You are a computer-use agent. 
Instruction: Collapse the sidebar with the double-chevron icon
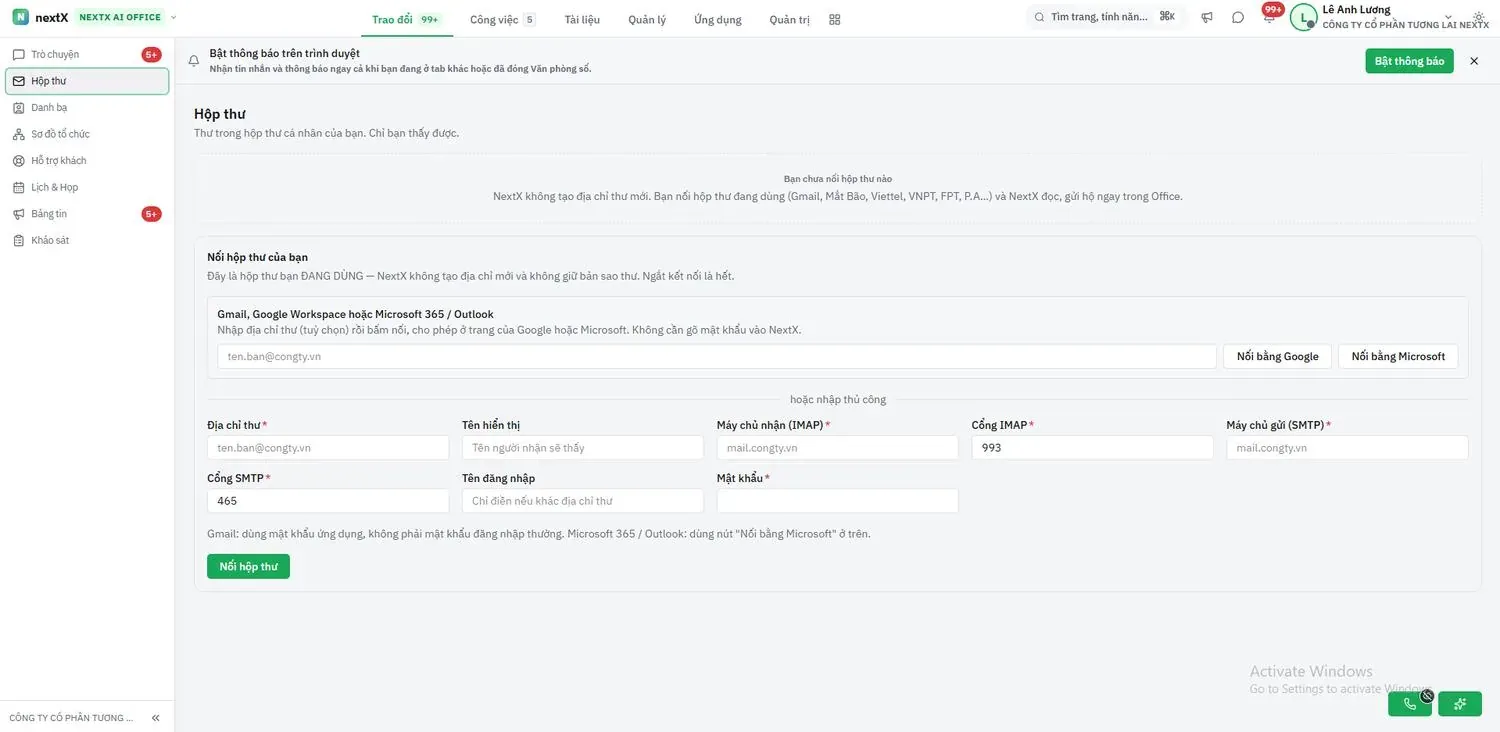tap(156, 718)
